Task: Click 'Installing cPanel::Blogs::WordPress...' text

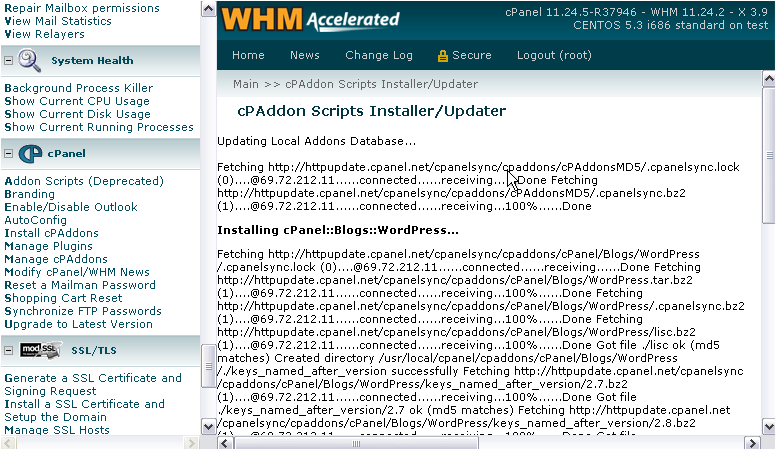Action: click(338, 230)
